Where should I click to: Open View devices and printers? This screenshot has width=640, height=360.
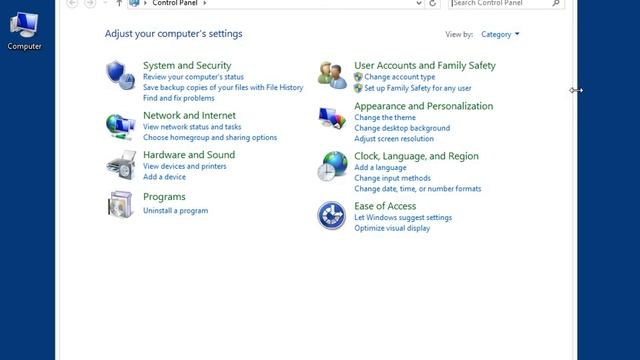[x=184, y=166]
